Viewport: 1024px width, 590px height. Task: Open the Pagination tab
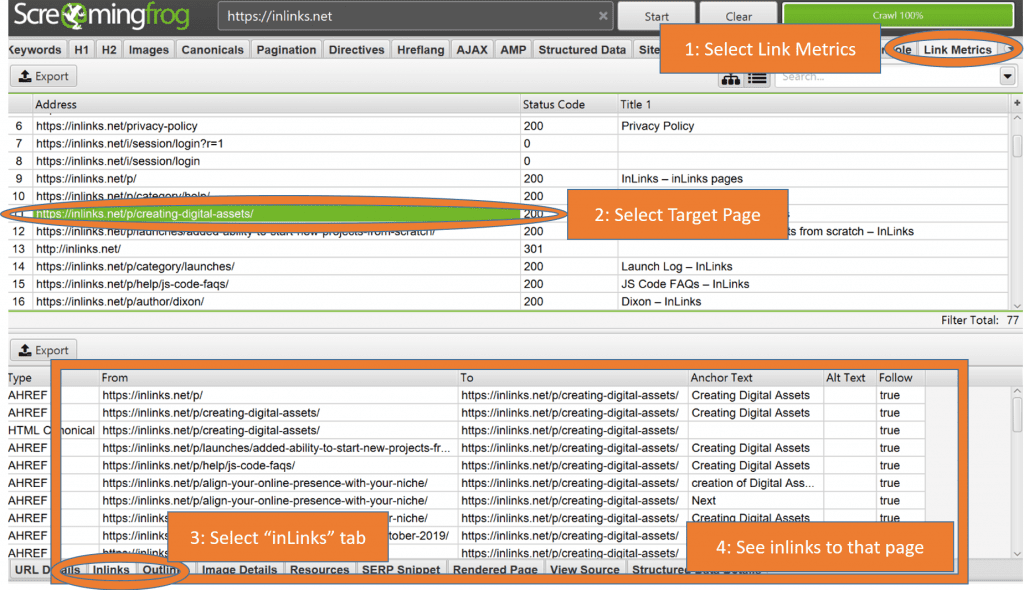pos(286,50)
